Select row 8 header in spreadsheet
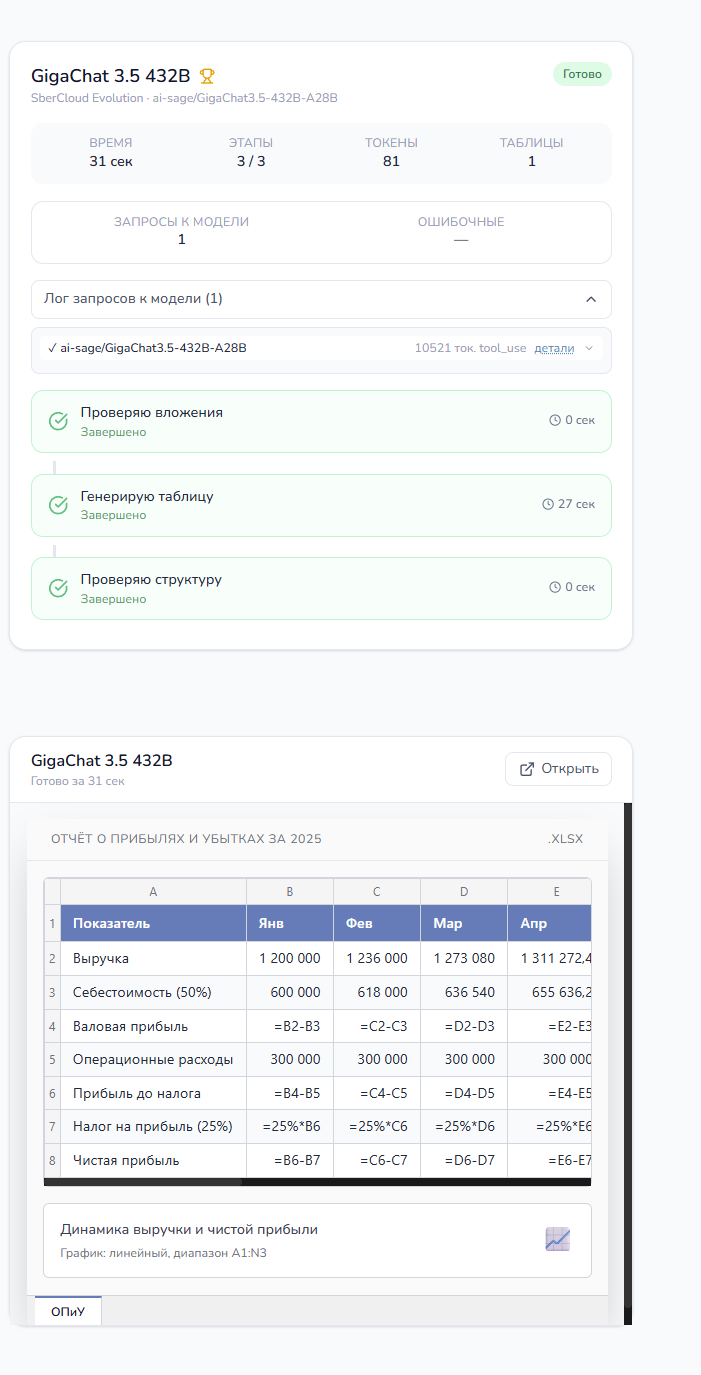Image resolution: width=701 pixels, height=1375 pixels. tap(52, 1160)
